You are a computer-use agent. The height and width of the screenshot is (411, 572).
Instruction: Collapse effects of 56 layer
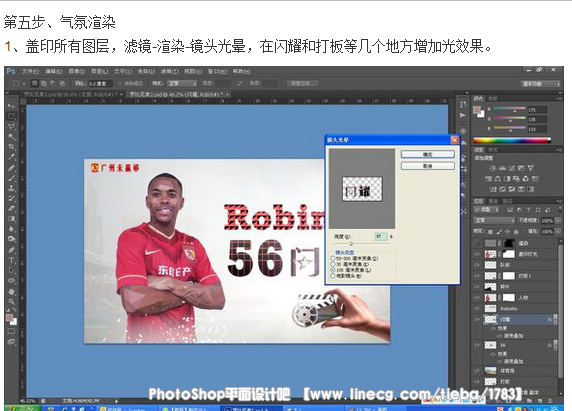555,345
